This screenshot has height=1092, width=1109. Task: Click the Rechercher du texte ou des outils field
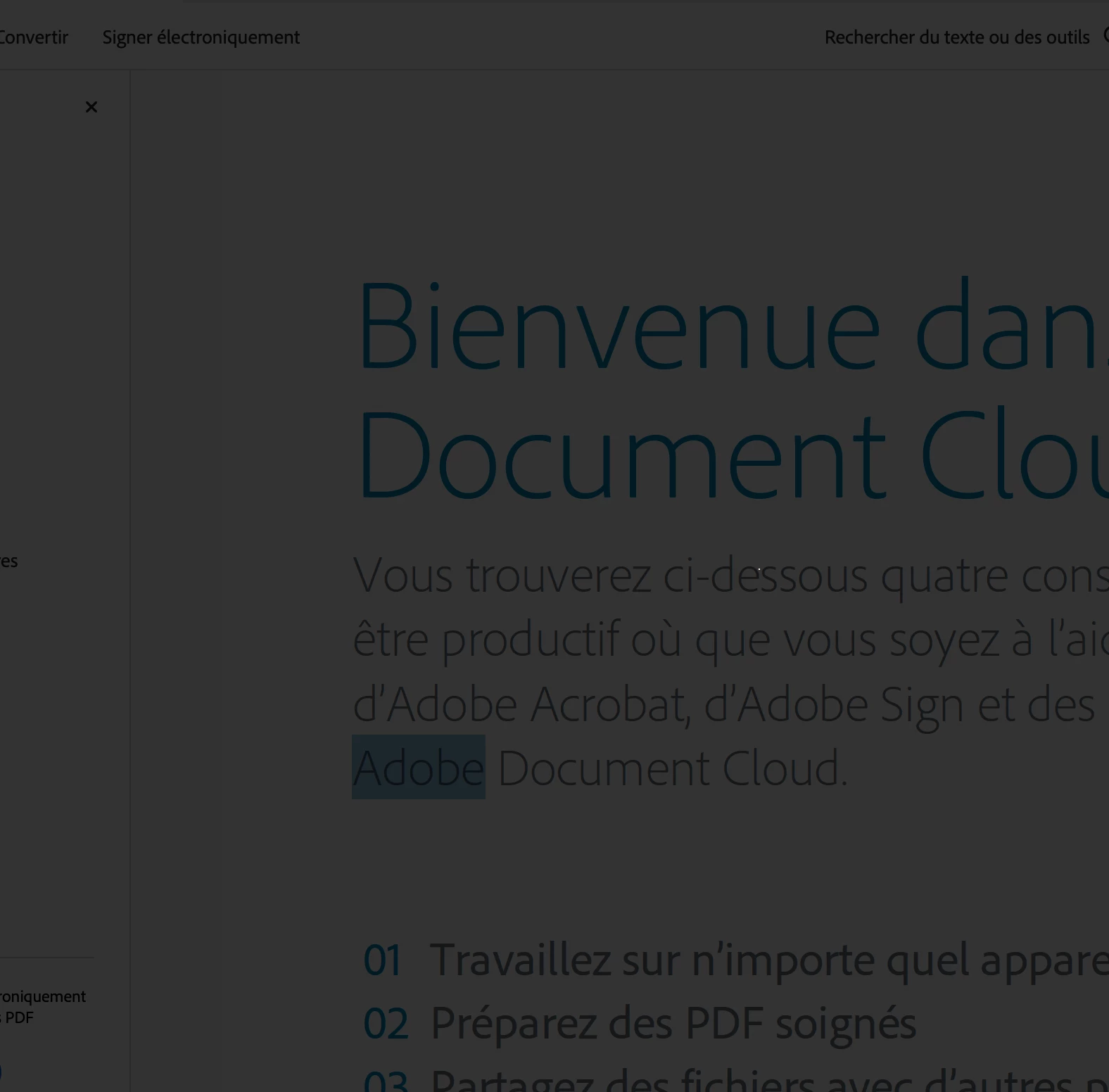[957, 37]
